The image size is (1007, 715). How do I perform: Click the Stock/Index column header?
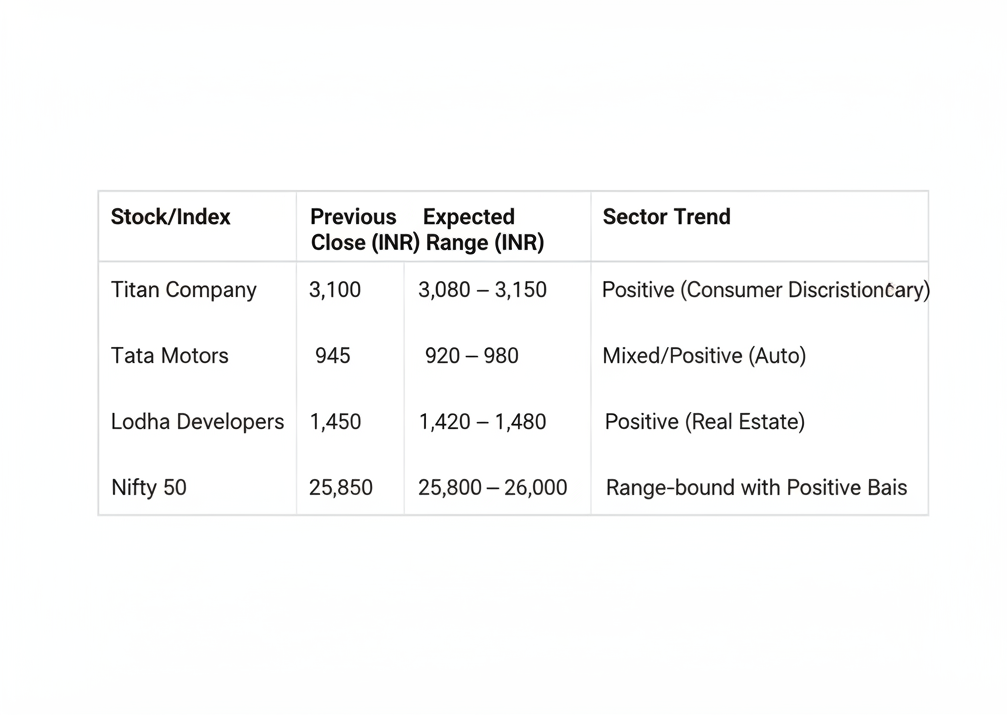click(x=171, y=217)
